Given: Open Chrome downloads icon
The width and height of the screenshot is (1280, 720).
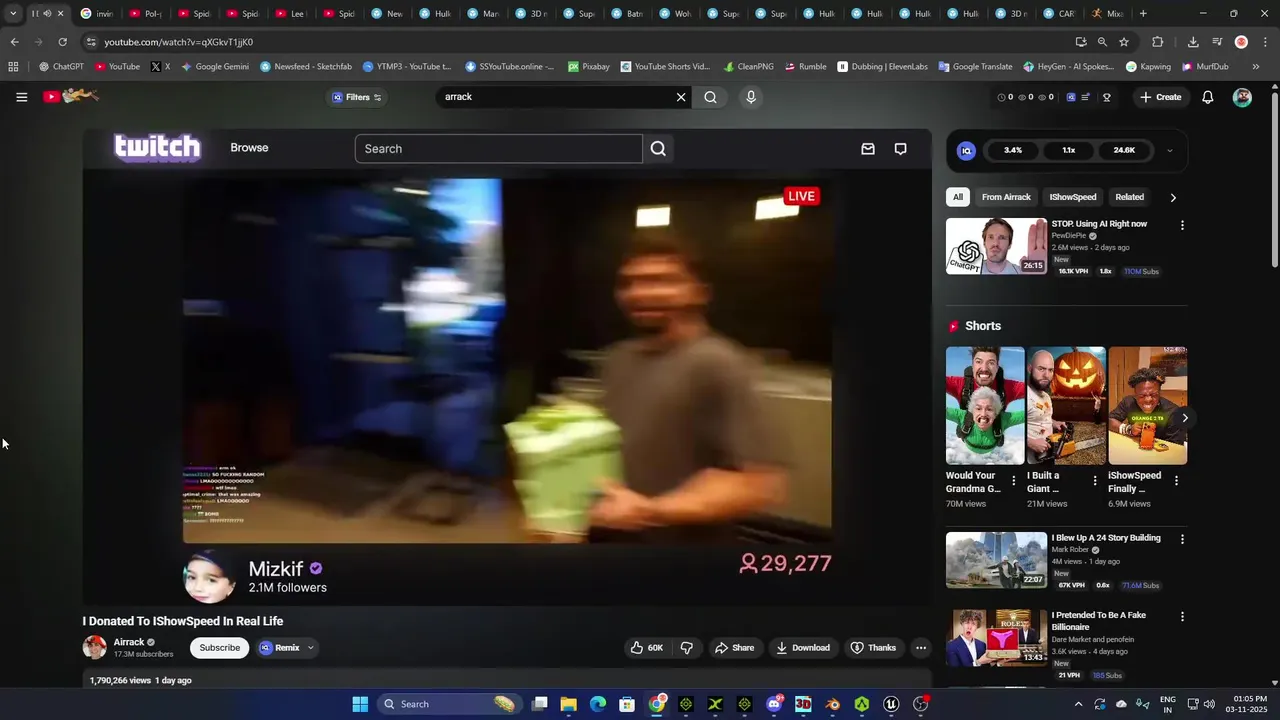Looking at the screenshot, I should pos(1193,42).
